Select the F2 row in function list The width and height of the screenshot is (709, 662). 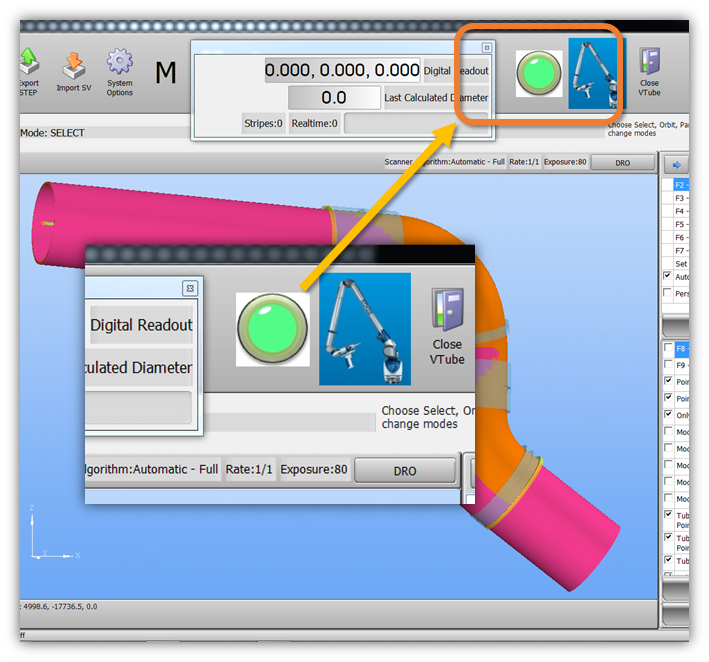click(x=685, y=185)
